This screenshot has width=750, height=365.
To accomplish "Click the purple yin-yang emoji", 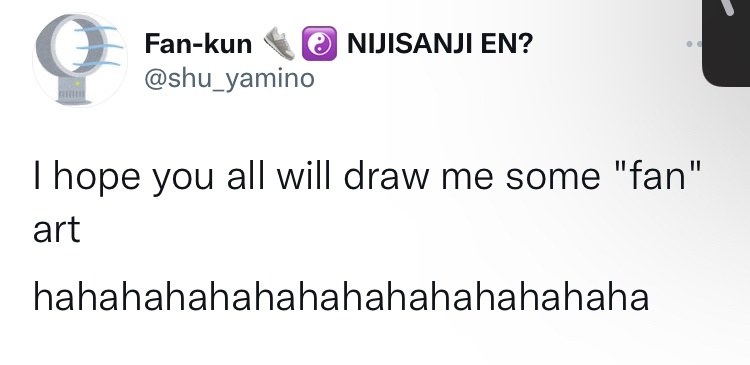I will pos(319,44).
